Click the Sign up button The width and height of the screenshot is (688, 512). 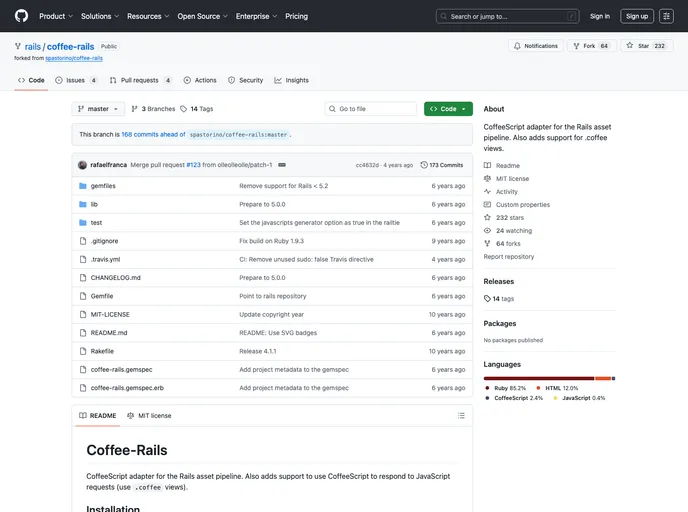pyautogui.click(x=637, y=16)
